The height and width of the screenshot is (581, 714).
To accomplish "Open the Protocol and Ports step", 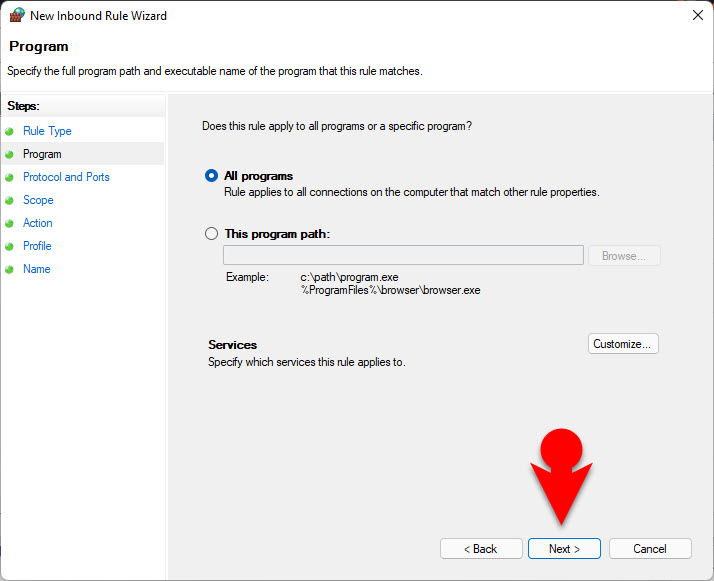I will [66, 177].
